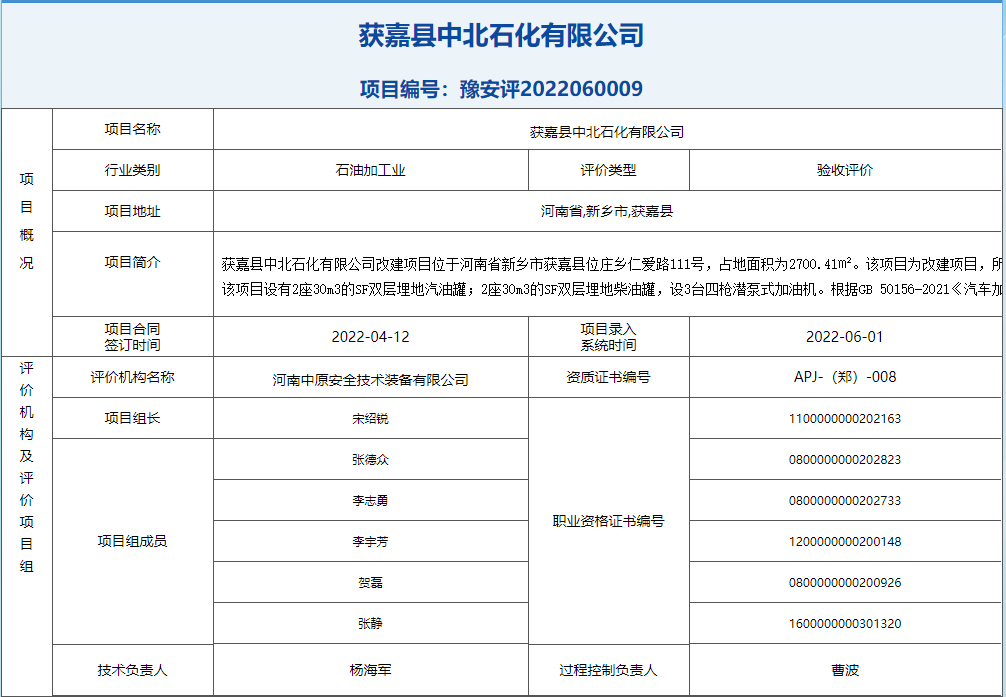Click the 项目组成员 label cell
This screenshot has width=1006, height=697.
(133, 541)
